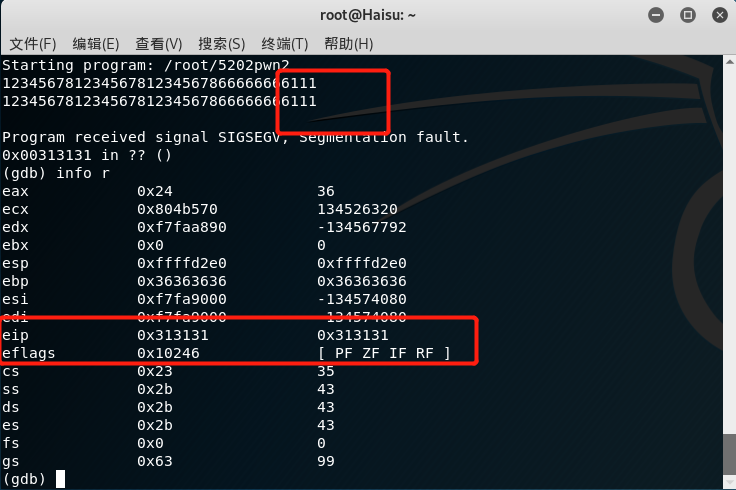Click the esi value 0xf7fa9000
736x490 pixels.
182,299
